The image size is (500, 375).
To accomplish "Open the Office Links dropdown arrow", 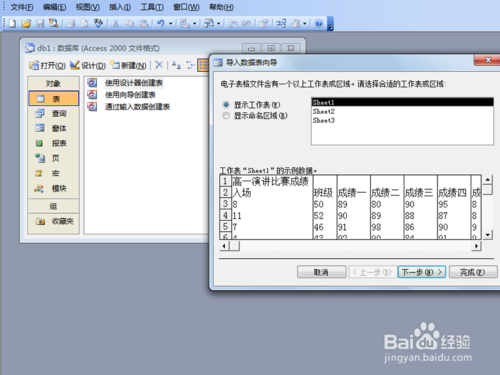I will 194,24.
